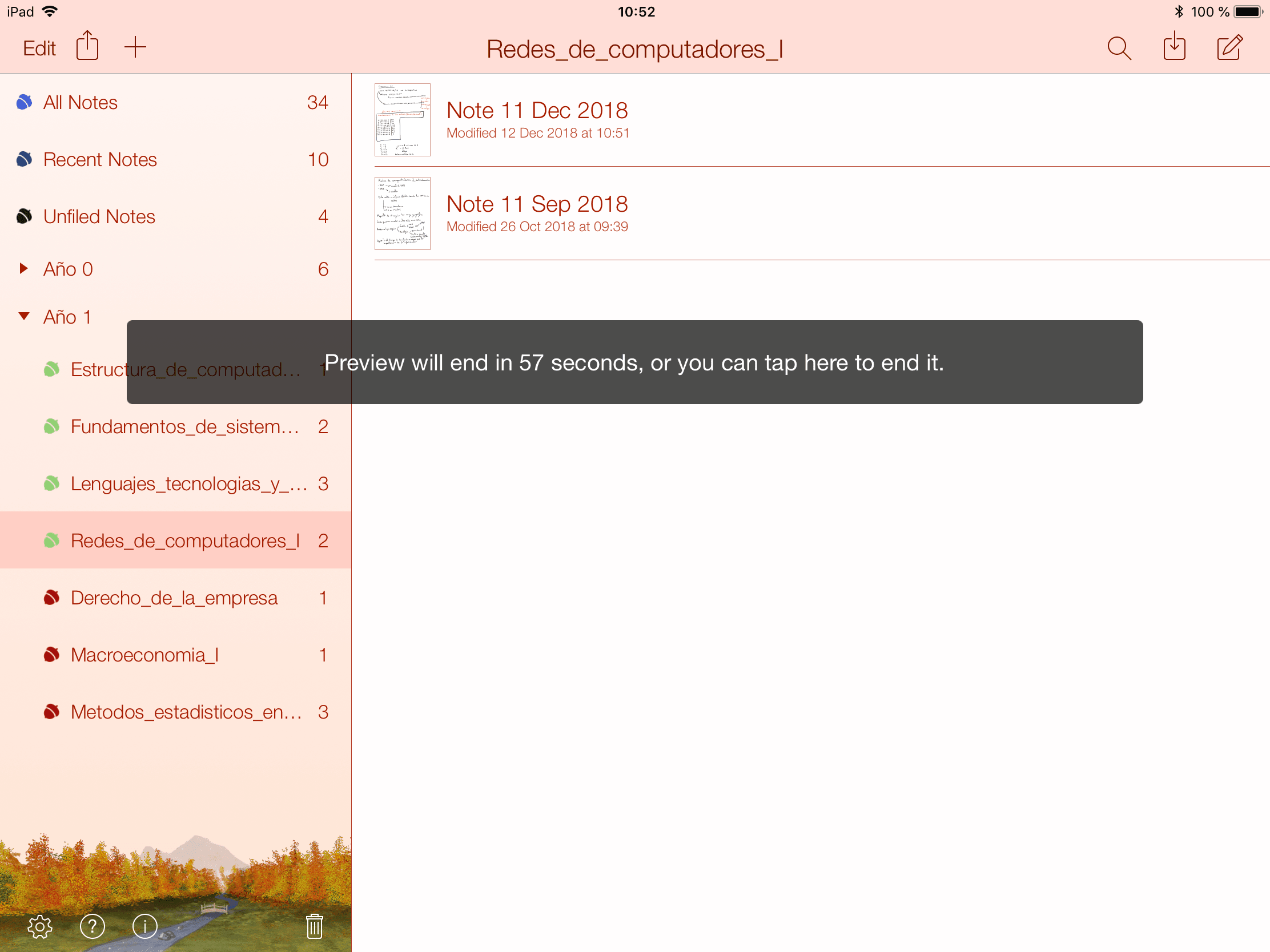Open search with magnifying glass icon
The width and height of the screenshot is (1270, 952).
pos(1119,48)
